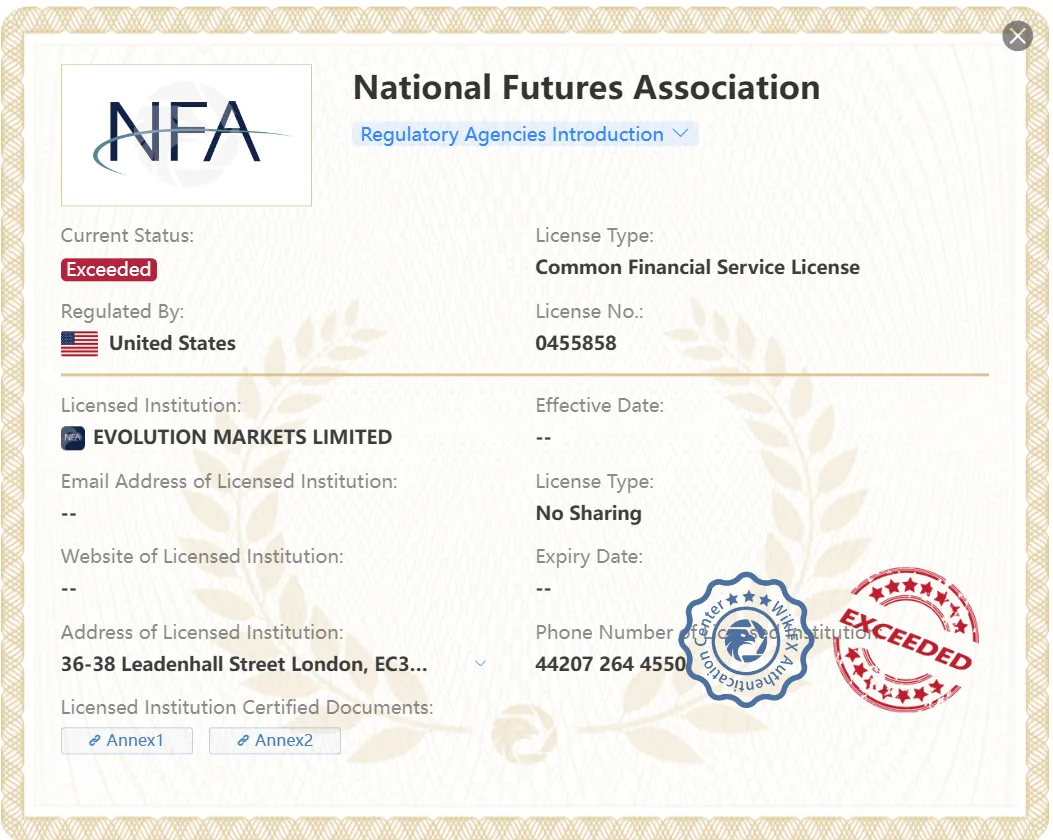Click the NFA logo image
The height and width of the screenshot is (840, 1053).
(x=186, y=135)
